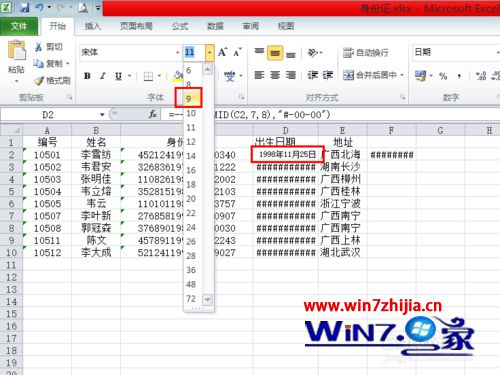Align cell text left
This screenshot has width=500, height=375.
259,75
